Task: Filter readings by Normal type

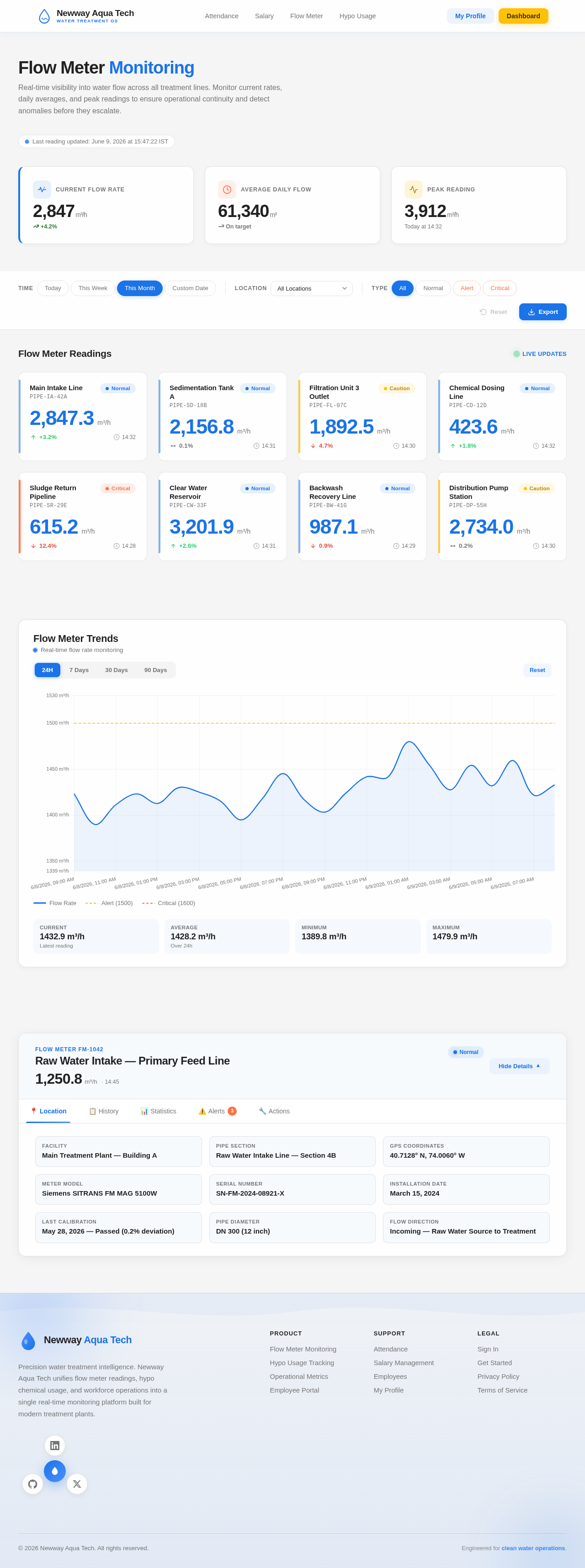Action: (433, 288)
